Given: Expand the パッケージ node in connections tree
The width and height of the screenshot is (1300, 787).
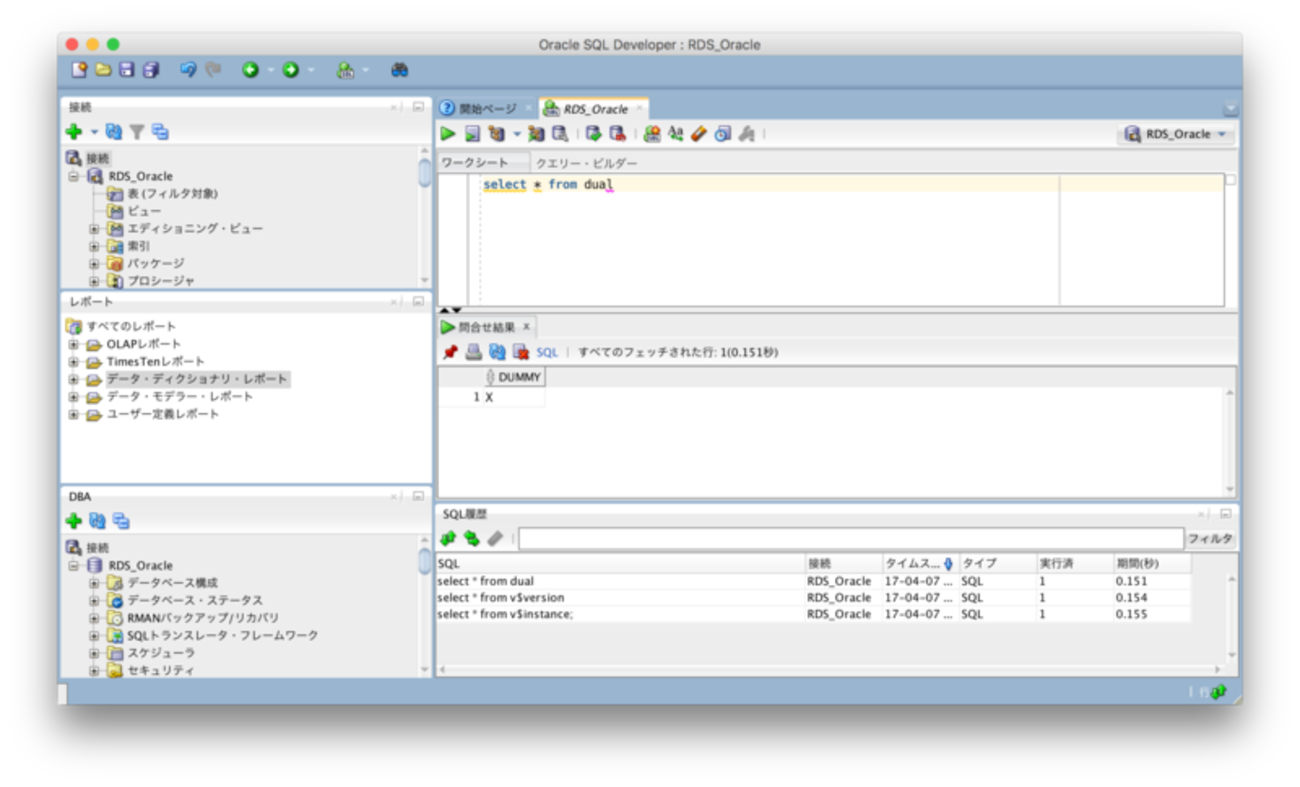Looking at the screenshot, I should click(x=94, y=264).
